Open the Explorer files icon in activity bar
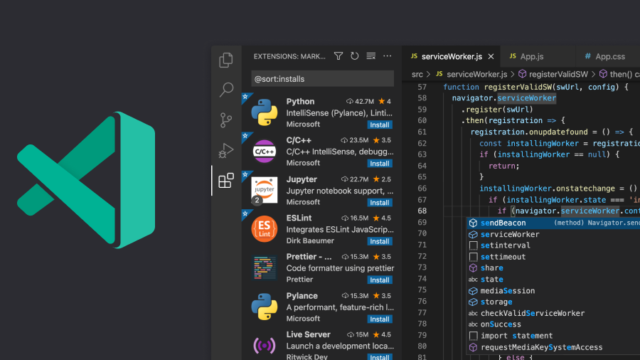The width and height of the screenshot is (640, 360). click(x=226, y=60)
